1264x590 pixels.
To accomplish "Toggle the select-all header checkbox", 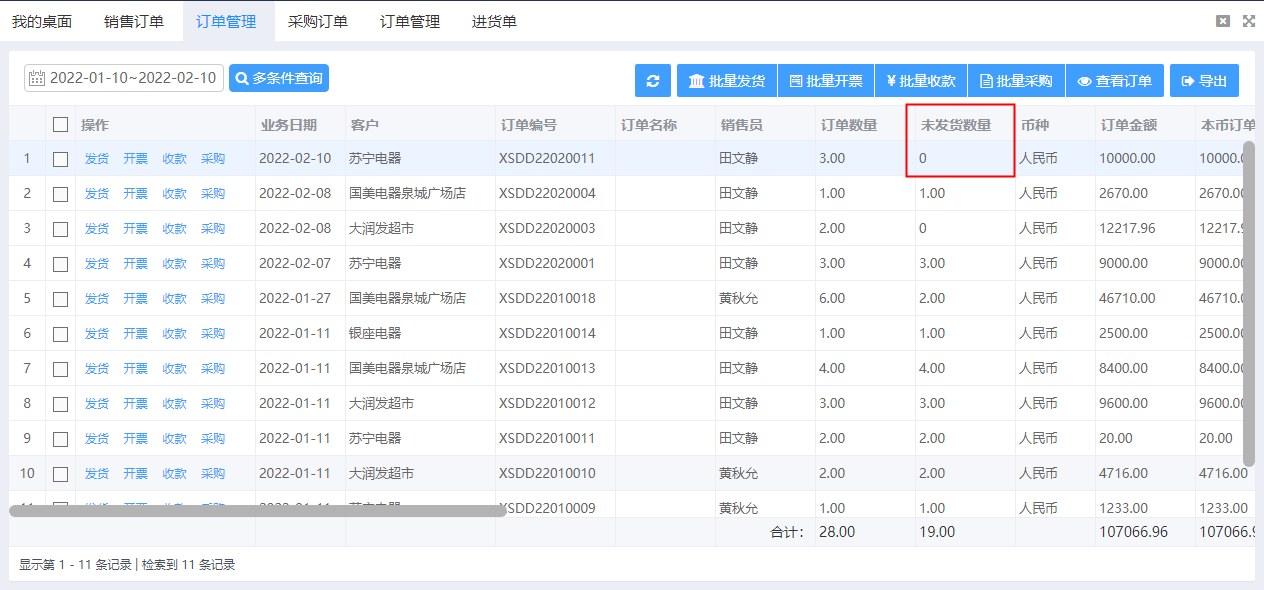I will tap(61, 125).
